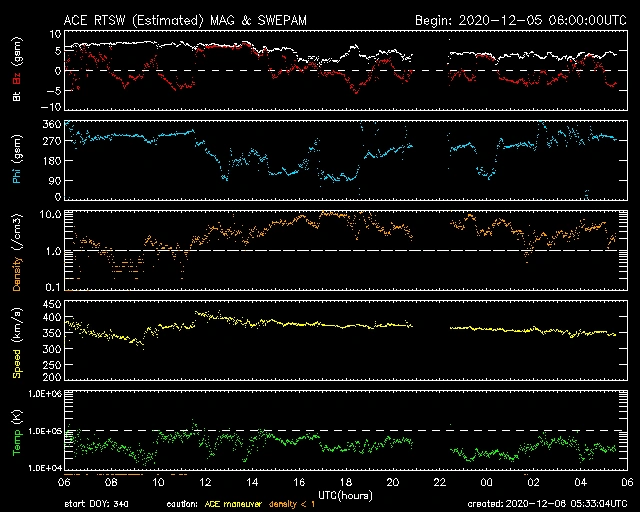Viewport: 640px width, 512px height.
Task: Click the yellow Speed (km/s) axis label
Action: pyautogui.click(x=17, y=339)
